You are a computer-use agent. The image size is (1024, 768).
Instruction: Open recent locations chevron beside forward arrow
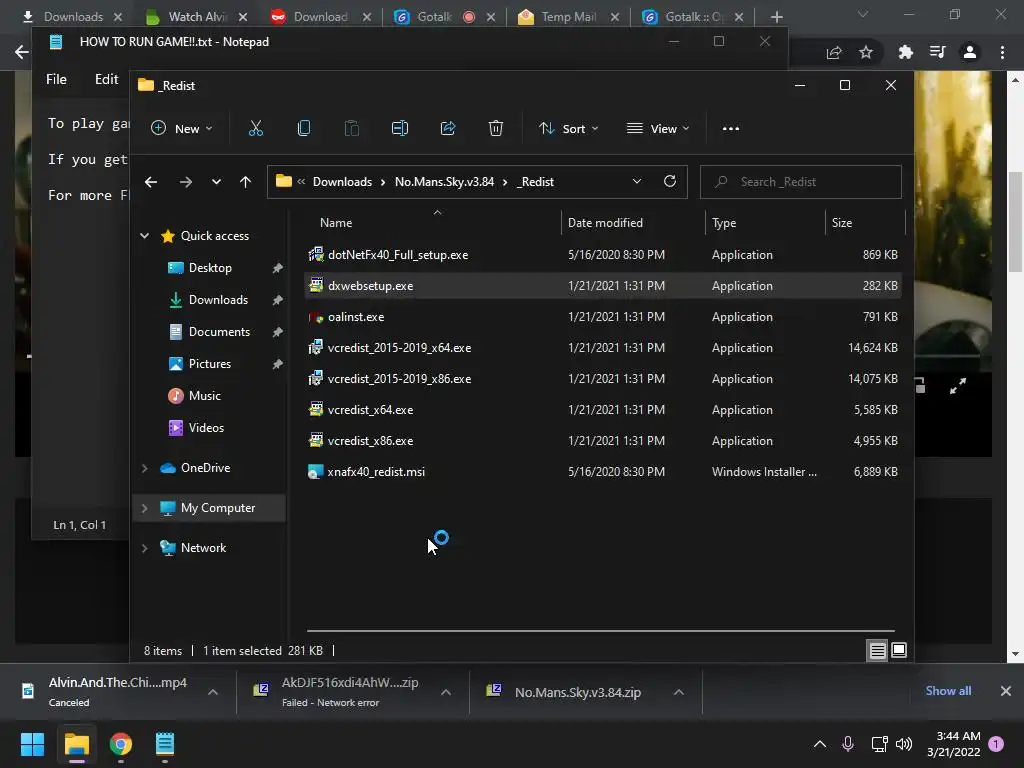216,182
